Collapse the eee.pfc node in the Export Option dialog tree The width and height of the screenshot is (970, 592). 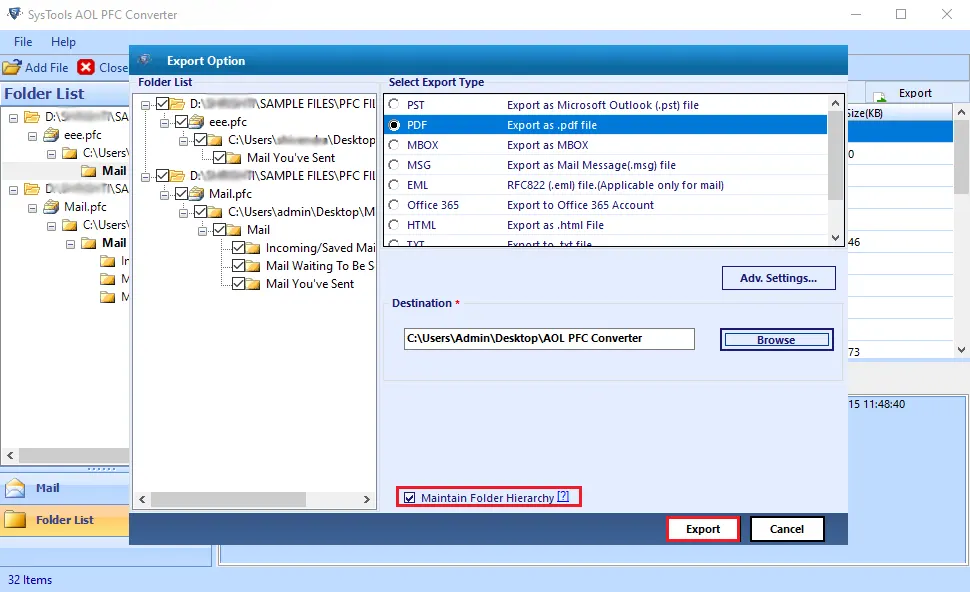coord(165,122)
